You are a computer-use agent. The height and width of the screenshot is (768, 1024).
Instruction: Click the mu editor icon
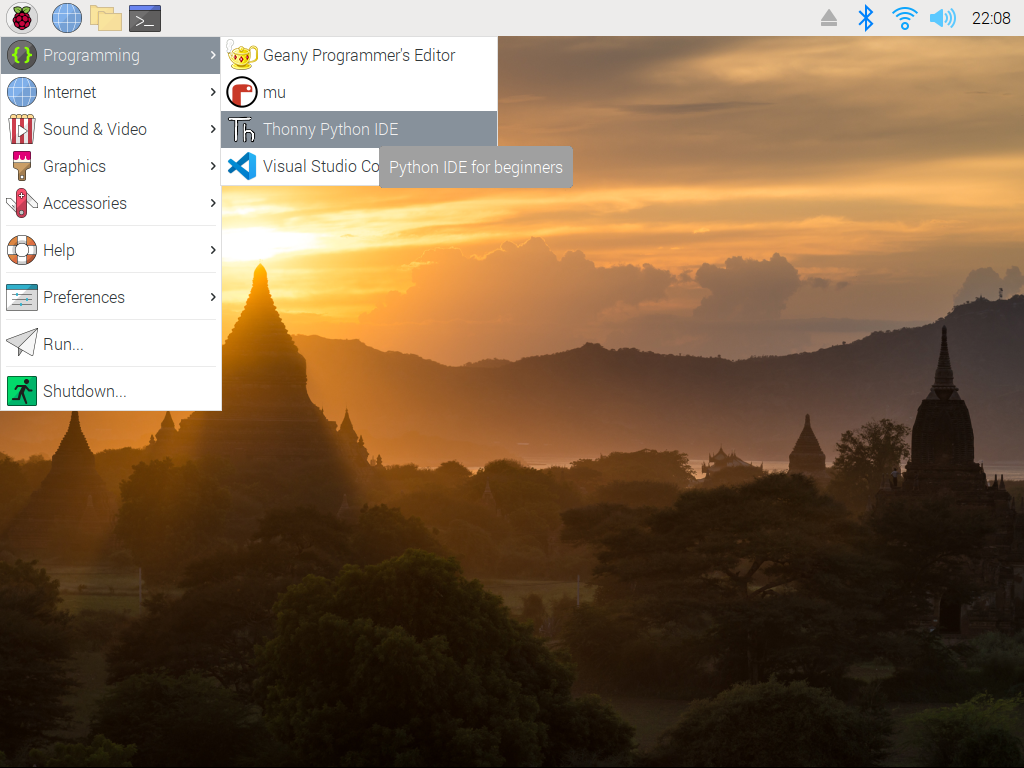point(242,92)
